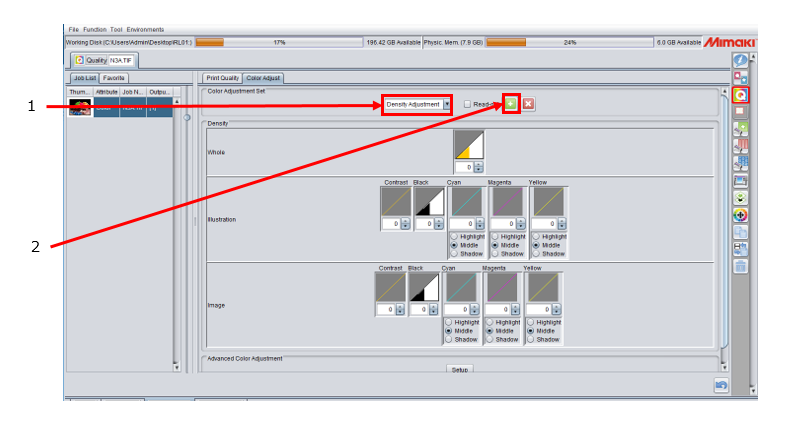The width and height of the screenshot is (795, 424).
Task: Switch to the Job List tab
Action: (x=85, y=78)
